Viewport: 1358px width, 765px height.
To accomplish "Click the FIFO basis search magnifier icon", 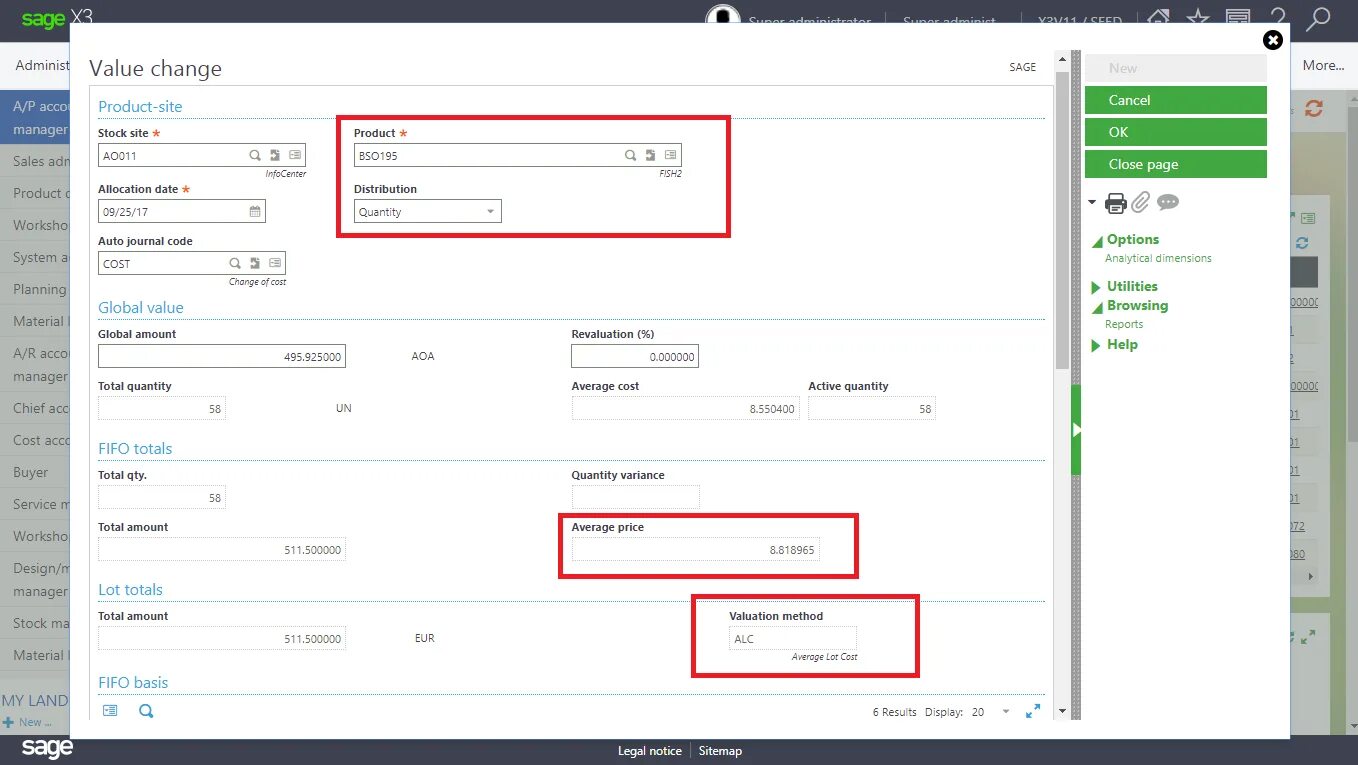I will [x=146, y=711].
